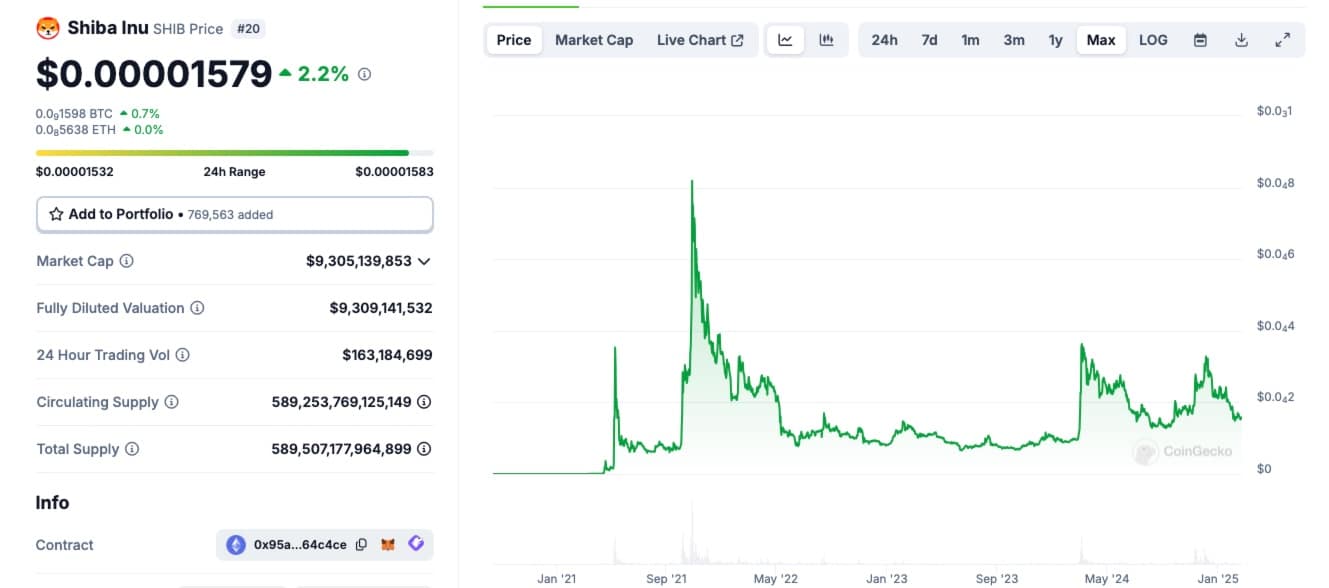The width and height of the screenshot is (1329, 588).
Task: Click the Info section heading
Action: click(x=52, y=502)
